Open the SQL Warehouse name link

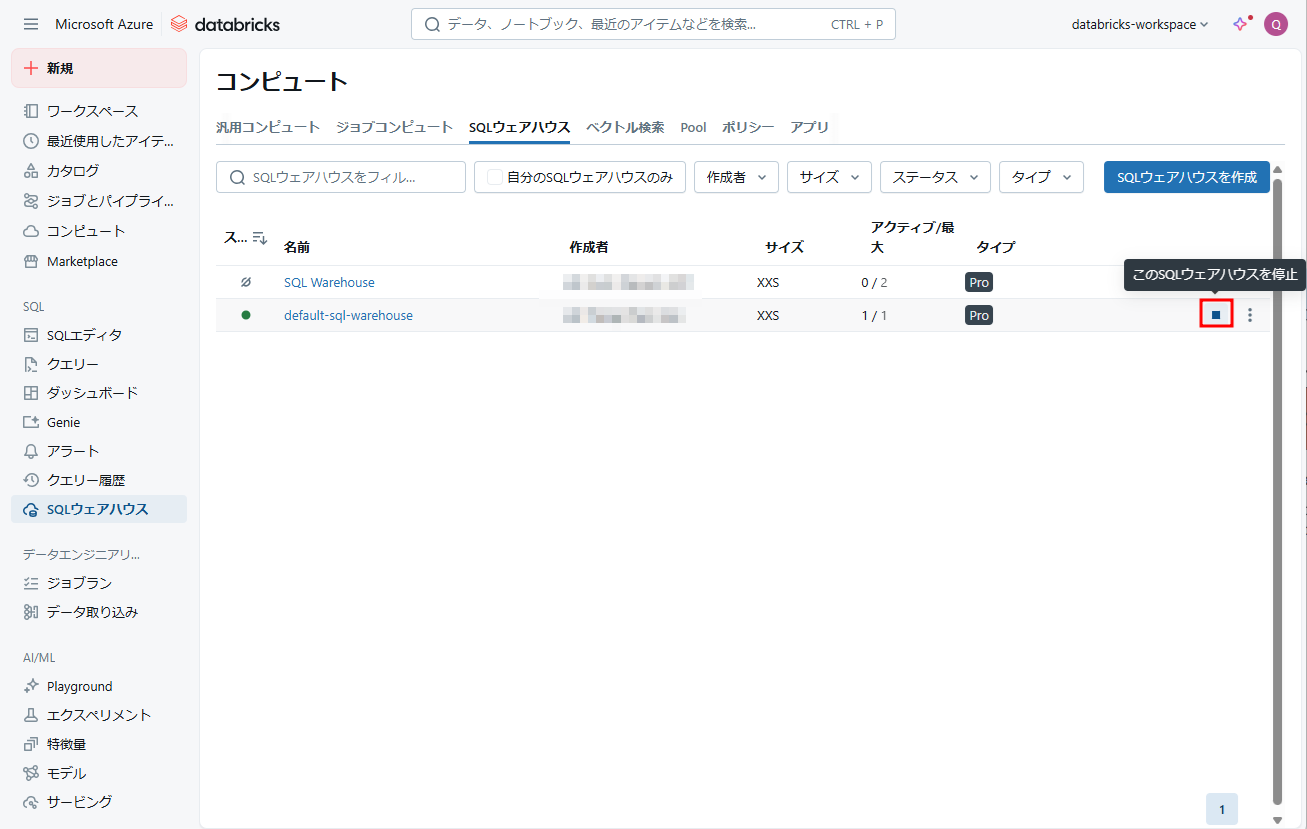(329, 283)
